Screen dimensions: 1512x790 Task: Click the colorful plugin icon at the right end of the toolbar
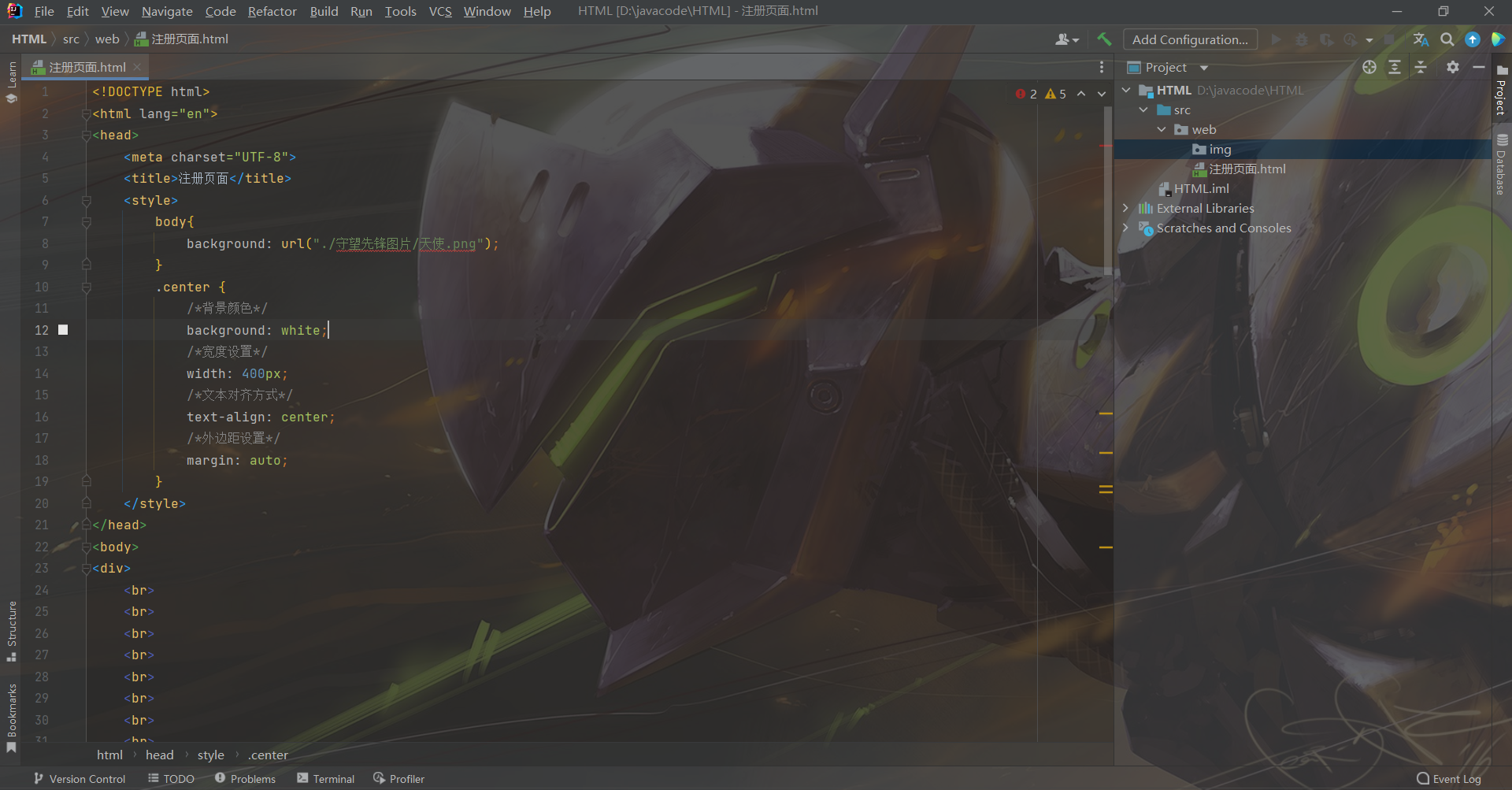pos(1498,39)
